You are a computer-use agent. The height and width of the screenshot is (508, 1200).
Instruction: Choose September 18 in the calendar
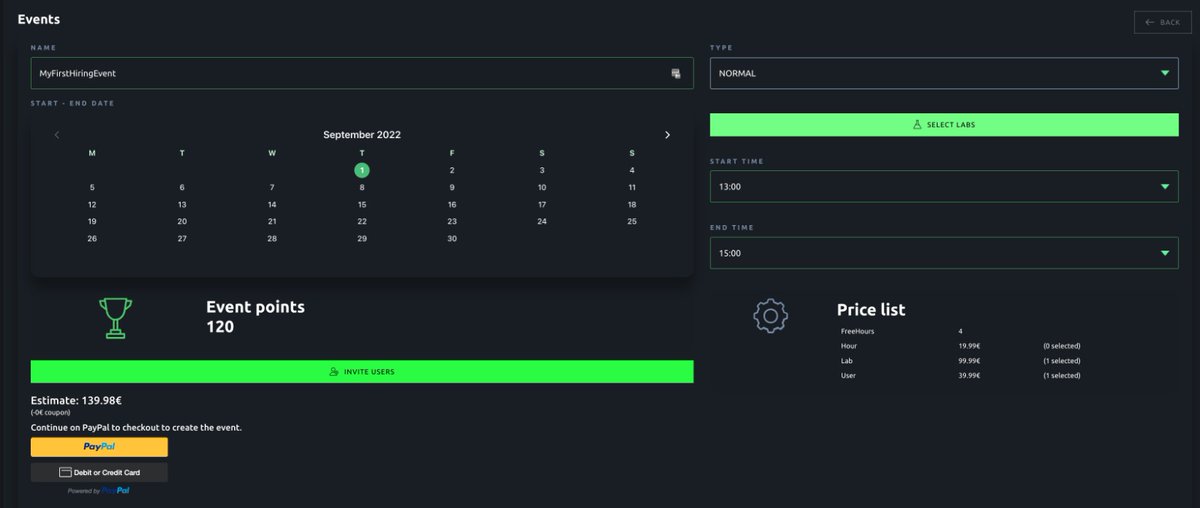(632, 204)
